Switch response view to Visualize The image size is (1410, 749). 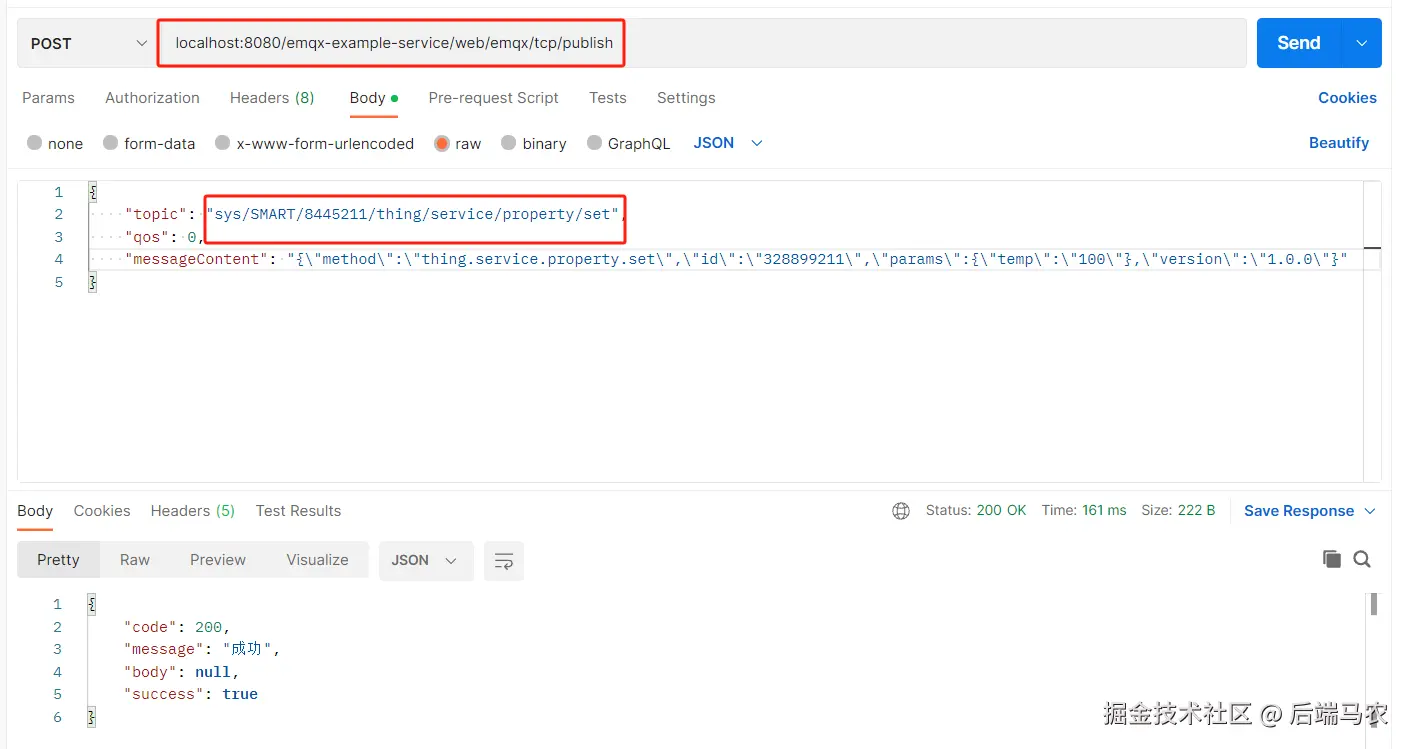(x=317, y=560)
